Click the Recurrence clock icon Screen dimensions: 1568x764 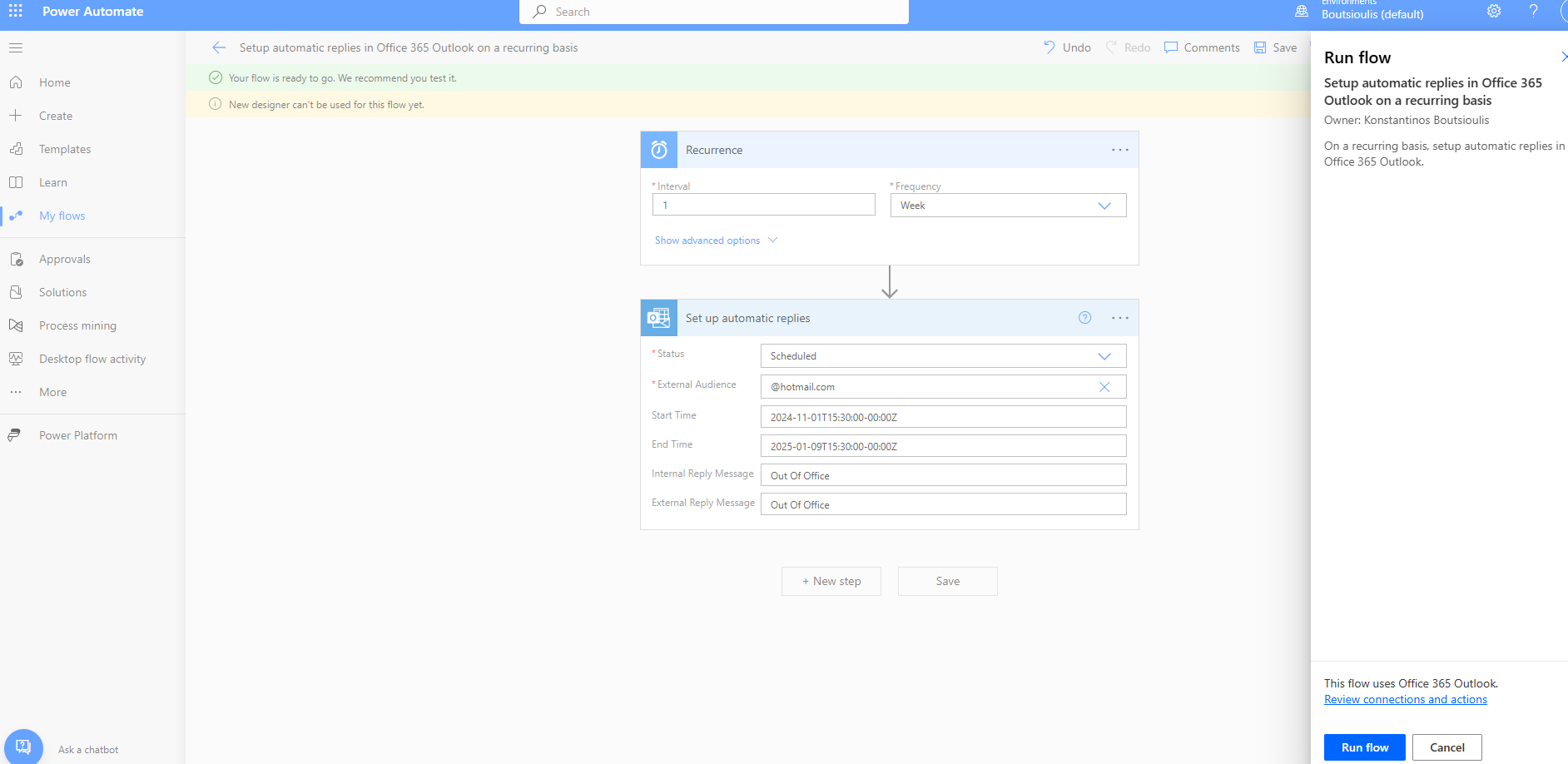tap(659, 150)
